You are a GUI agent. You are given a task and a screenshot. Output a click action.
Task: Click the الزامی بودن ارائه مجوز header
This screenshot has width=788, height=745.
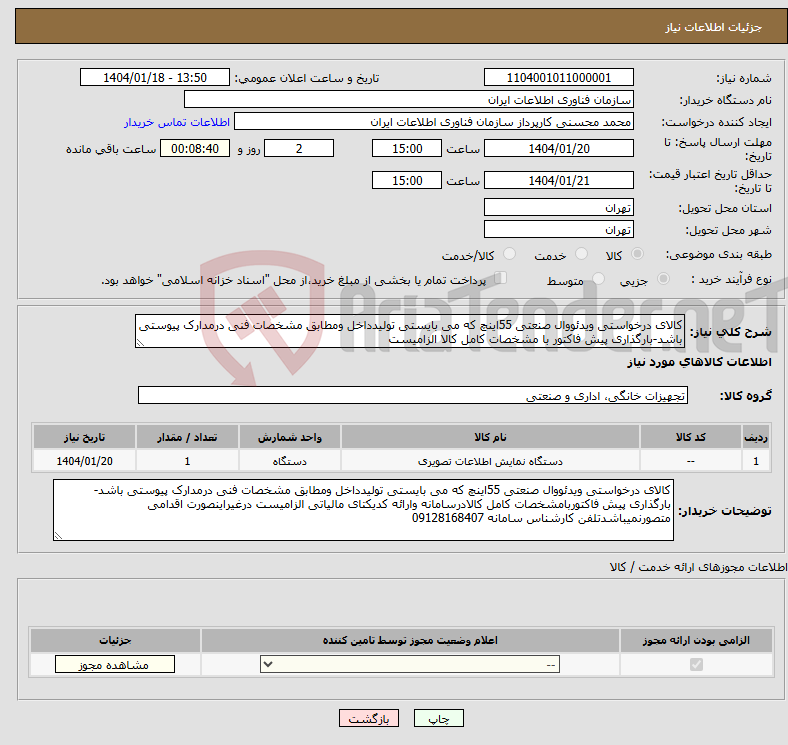point(696,640)
